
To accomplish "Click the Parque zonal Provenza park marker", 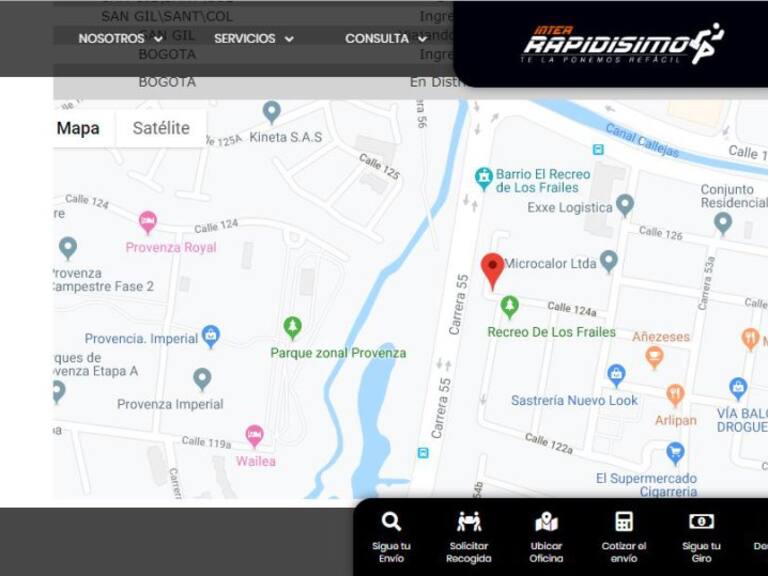I will pos(292,327).
